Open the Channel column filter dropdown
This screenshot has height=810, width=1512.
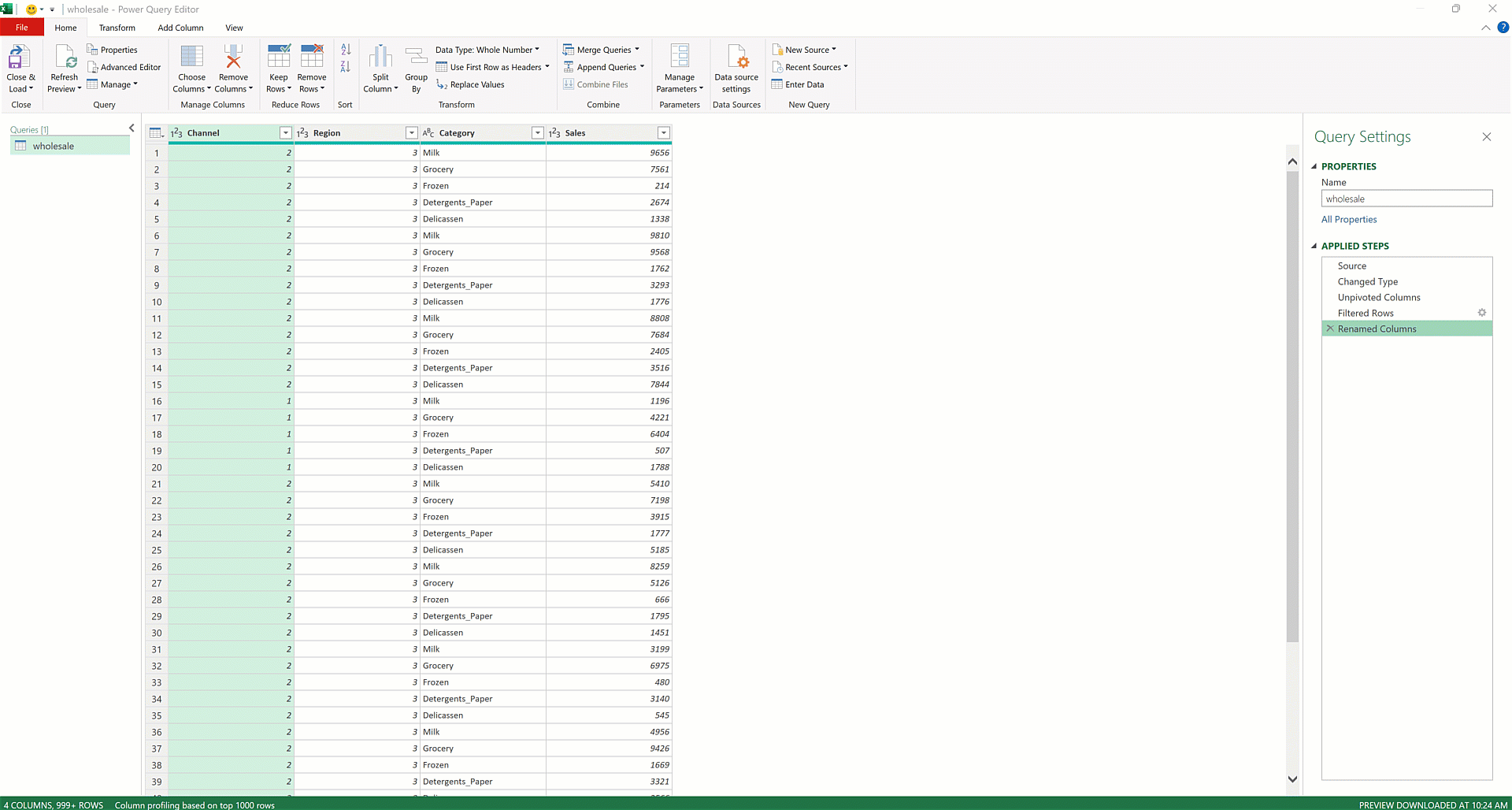pyautogui.click(x=285, y=132)
